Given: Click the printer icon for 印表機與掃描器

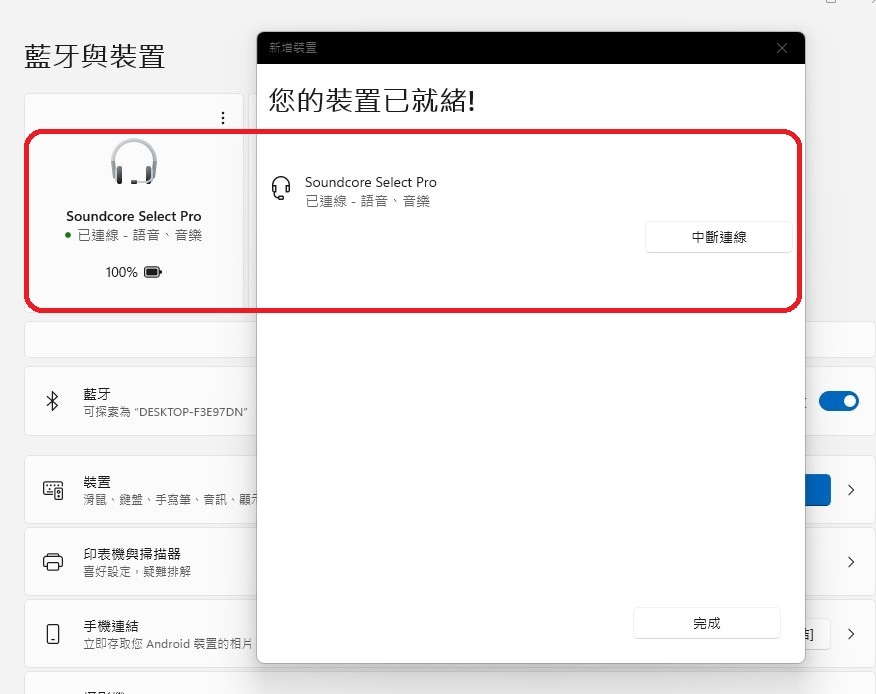Looking at the screenshot, I should tap(53, 562).
